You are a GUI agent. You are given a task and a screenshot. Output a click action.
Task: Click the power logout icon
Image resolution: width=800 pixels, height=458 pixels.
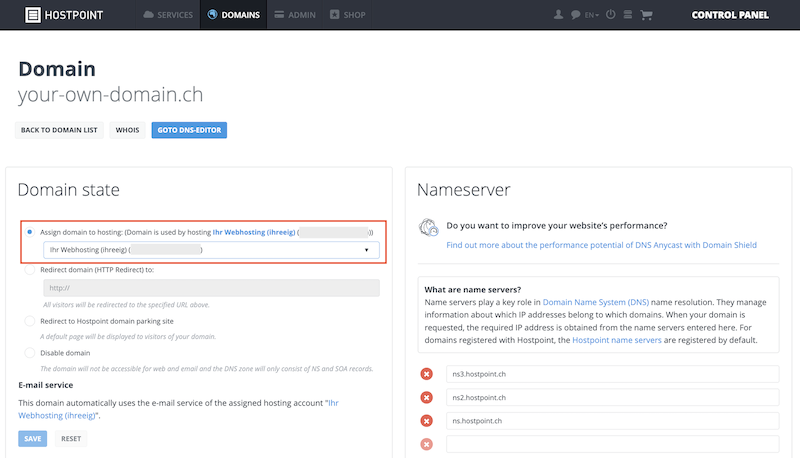610,15
